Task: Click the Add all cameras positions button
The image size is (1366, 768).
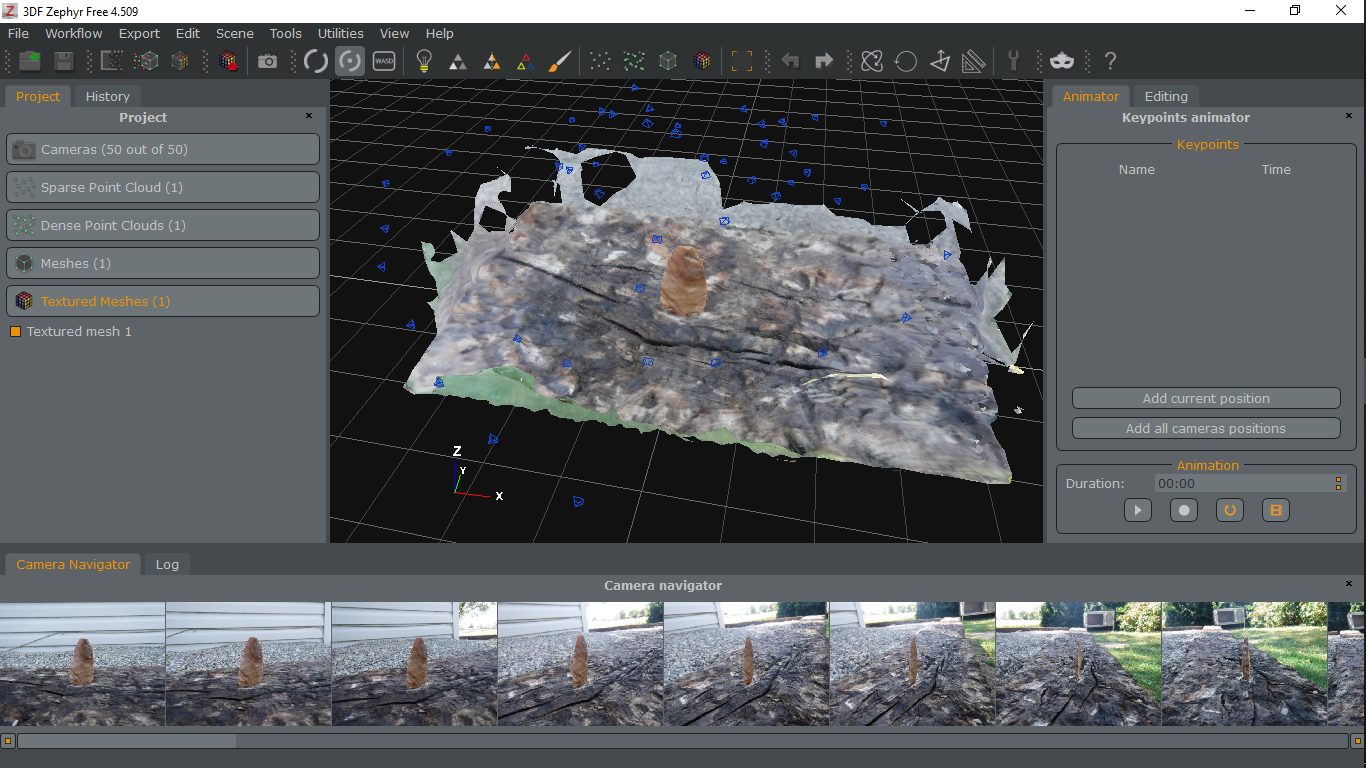Action: 1205,428
